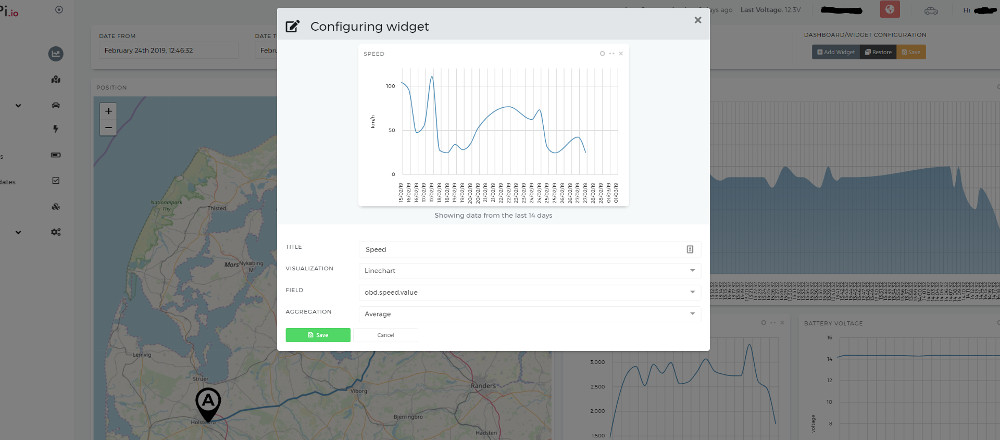Open the gears settings icon in sidebar

point(55,232)
